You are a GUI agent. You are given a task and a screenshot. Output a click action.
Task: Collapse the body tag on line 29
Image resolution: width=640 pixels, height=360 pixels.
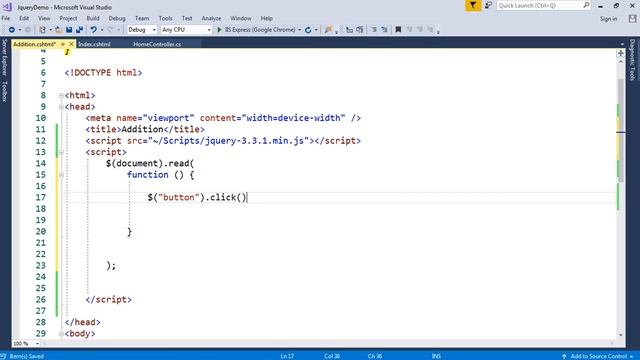61,334
